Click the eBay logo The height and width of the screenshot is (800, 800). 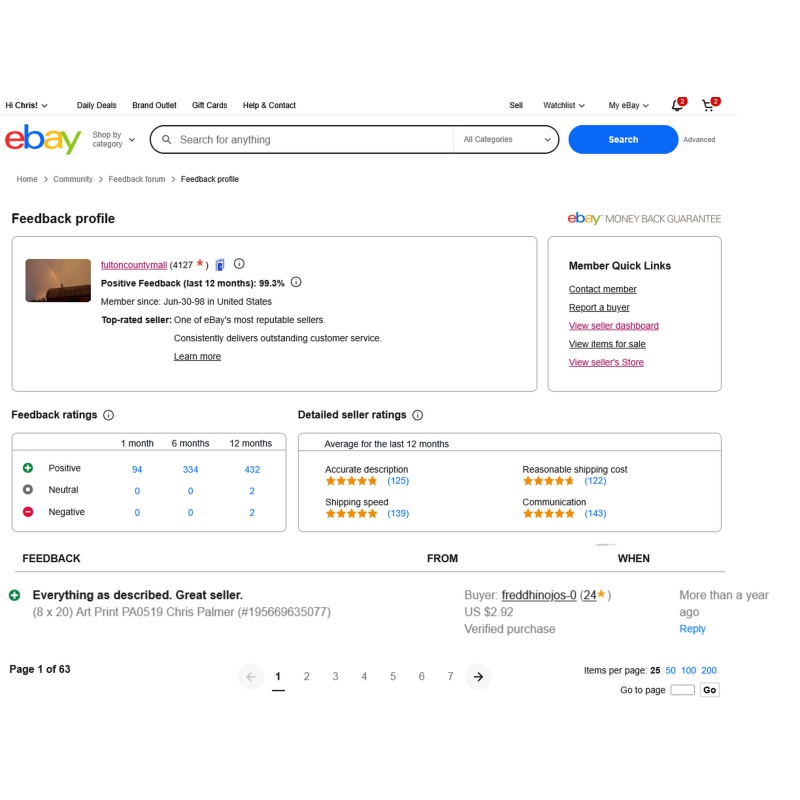[43, 139]
